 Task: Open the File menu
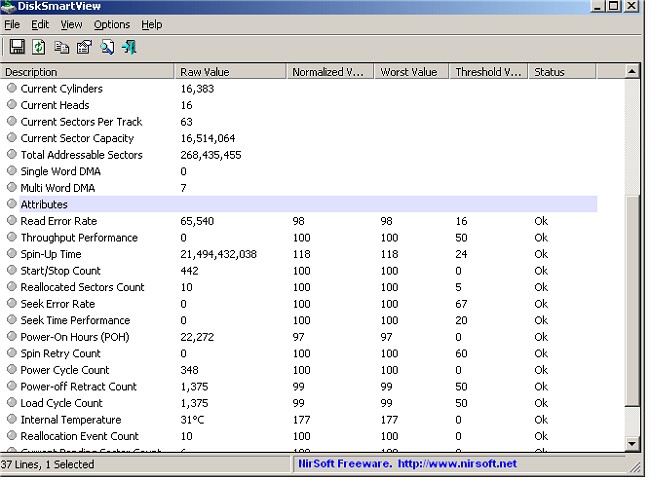point(12,24)
